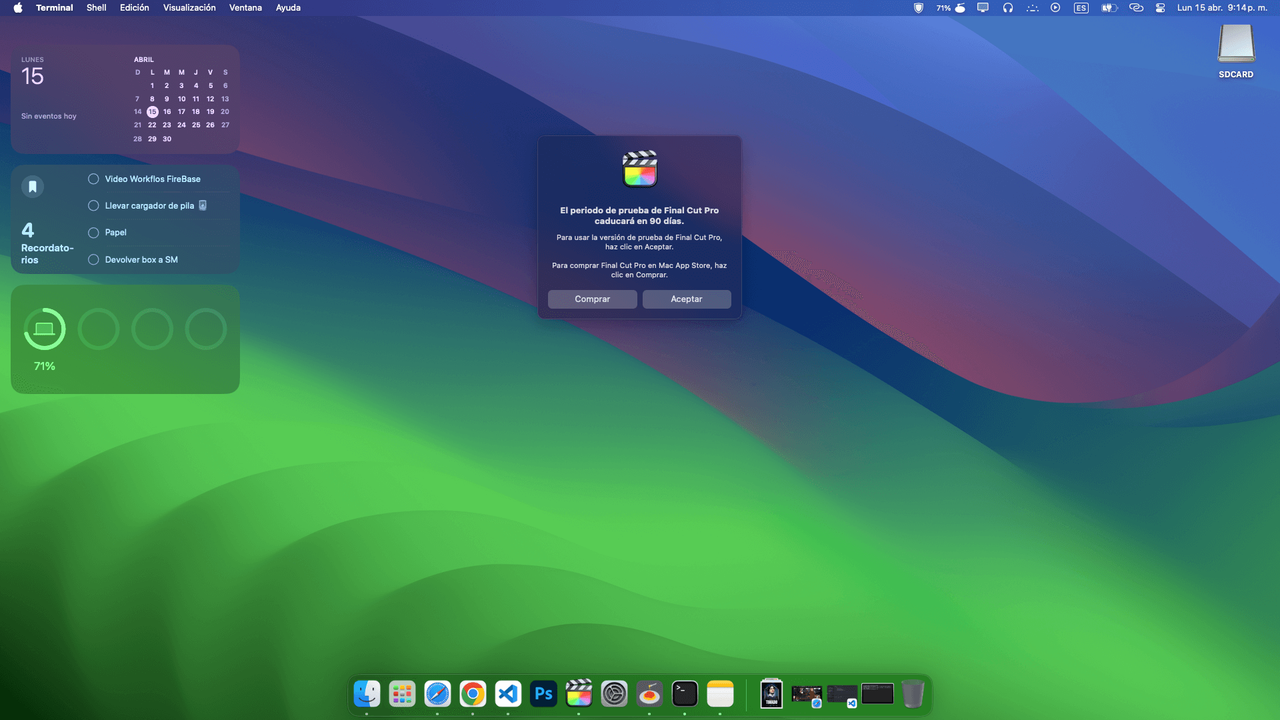Open Launchpad from the Dock
The width and height of the screenshot is (1280, 720).
click(402, 693)
